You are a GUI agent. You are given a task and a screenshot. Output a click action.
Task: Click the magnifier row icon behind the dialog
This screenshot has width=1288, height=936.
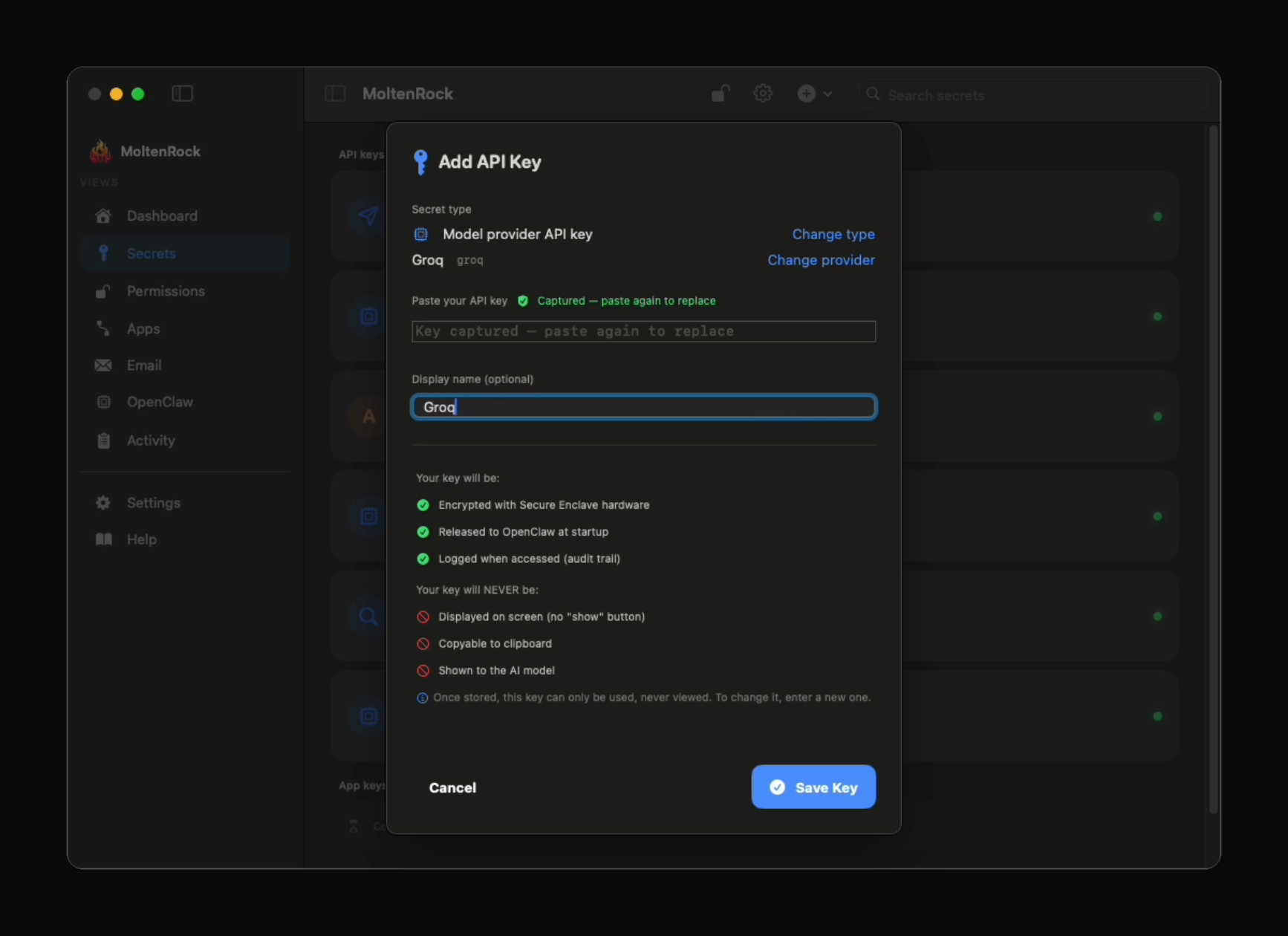coord(368,617)
